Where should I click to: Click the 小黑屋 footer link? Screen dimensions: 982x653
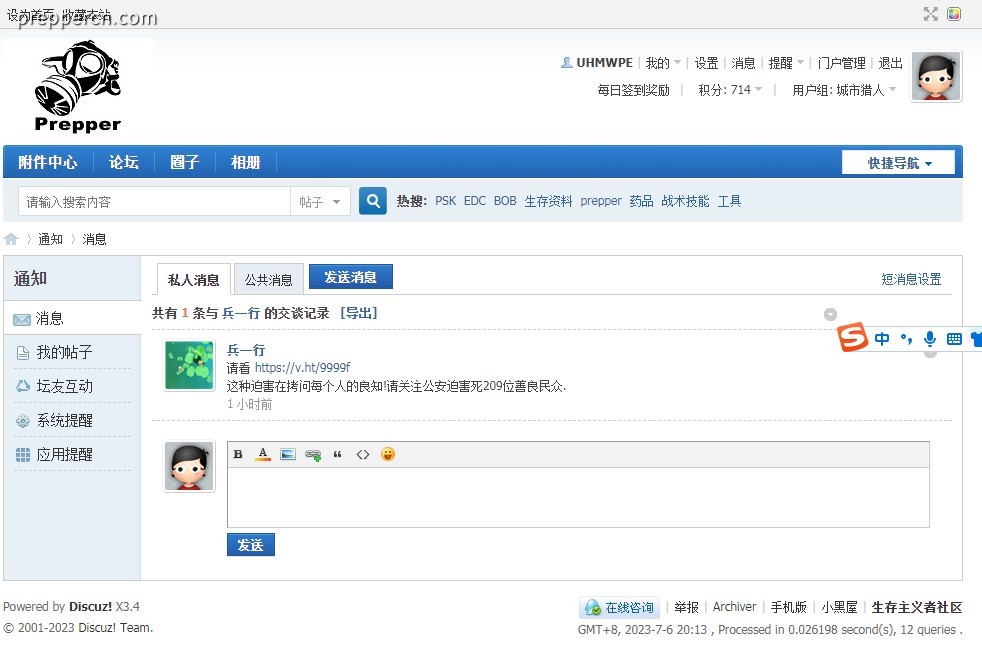[x=839, y=607]
